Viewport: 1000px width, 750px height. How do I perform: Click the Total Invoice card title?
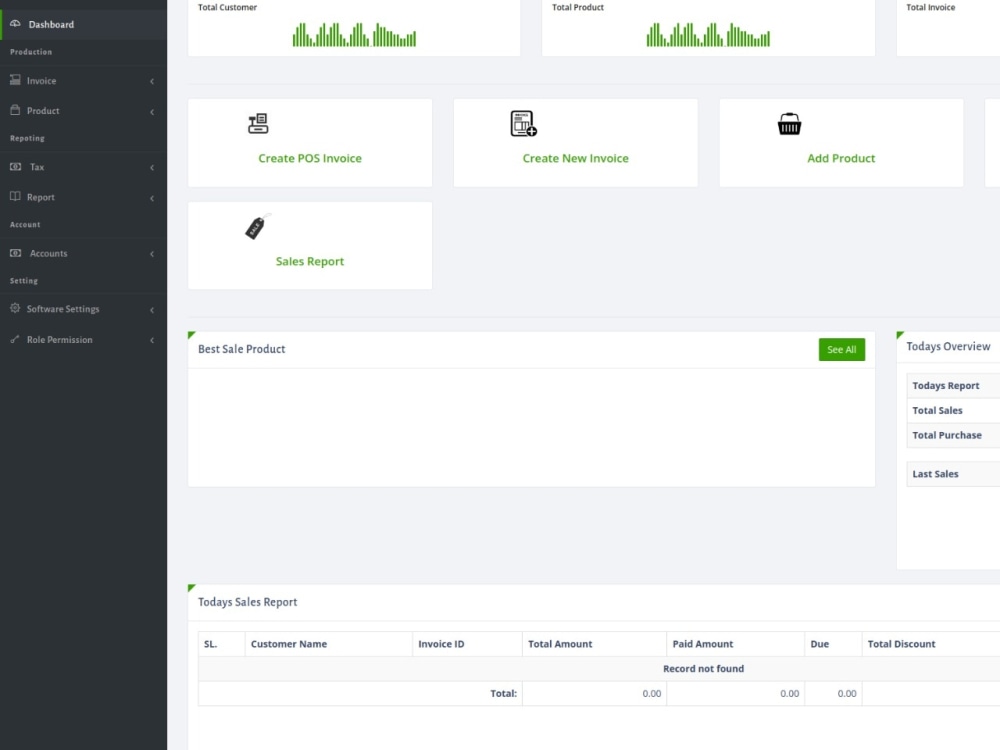pos(930,7)
